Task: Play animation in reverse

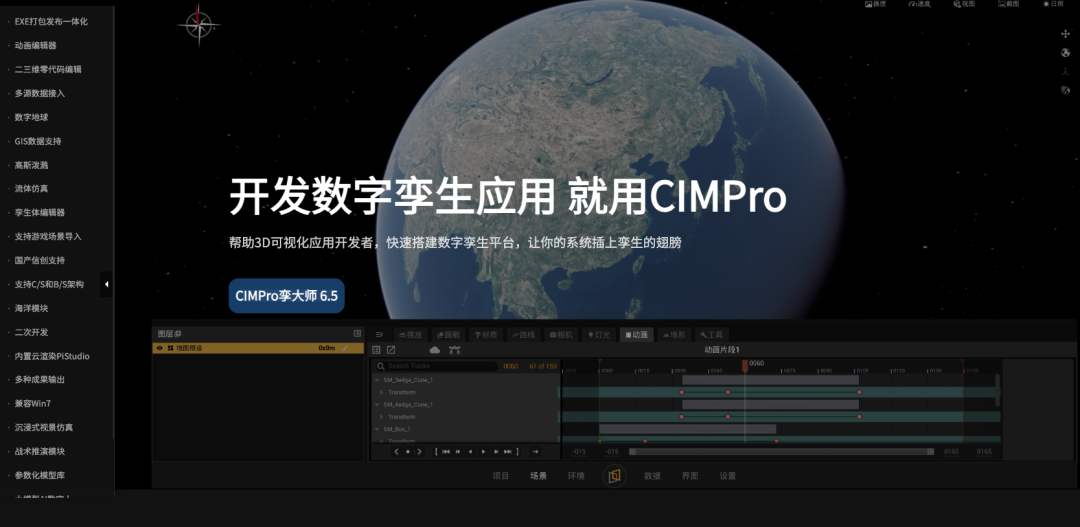Action: point(470,451)
